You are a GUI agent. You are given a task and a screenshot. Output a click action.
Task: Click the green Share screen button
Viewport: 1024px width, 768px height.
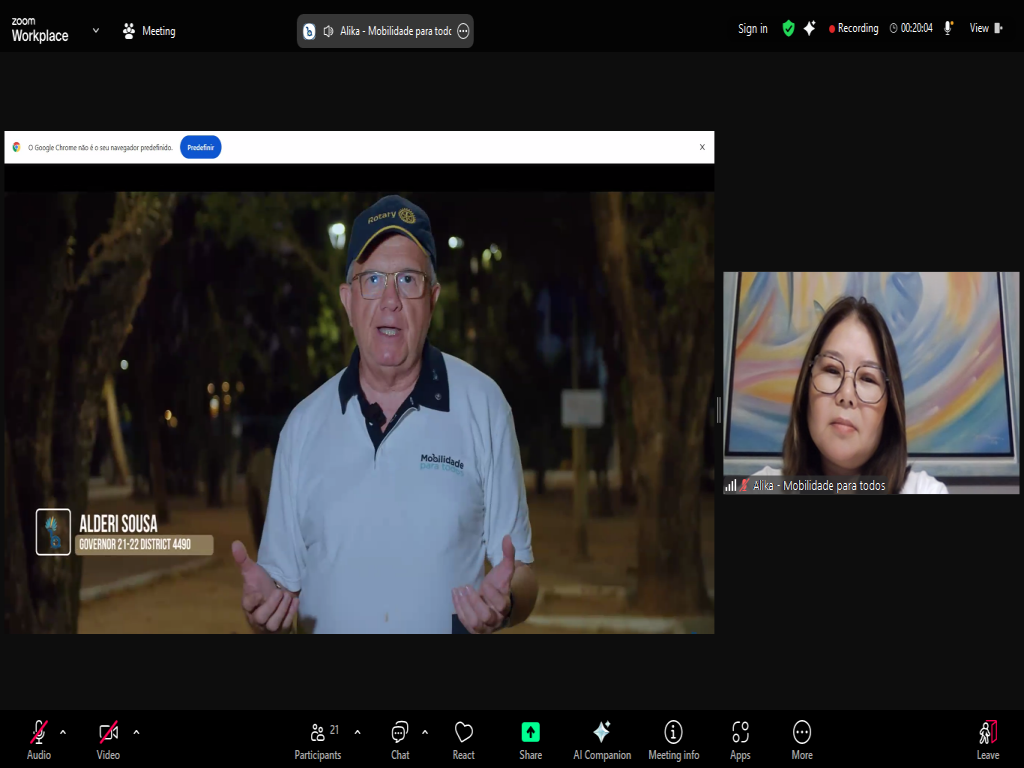530,739
